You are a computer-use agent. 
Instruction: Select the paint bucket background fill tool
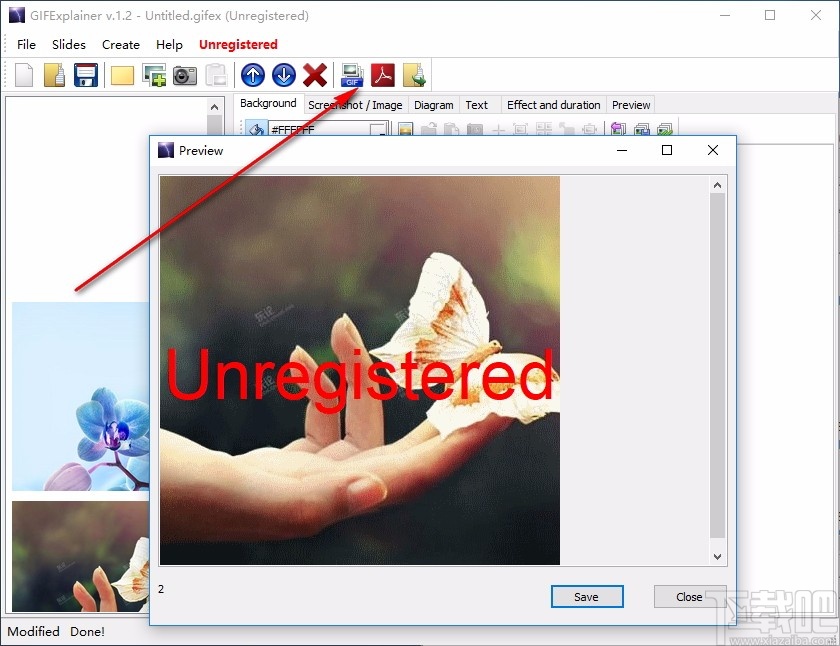[256, 129]
